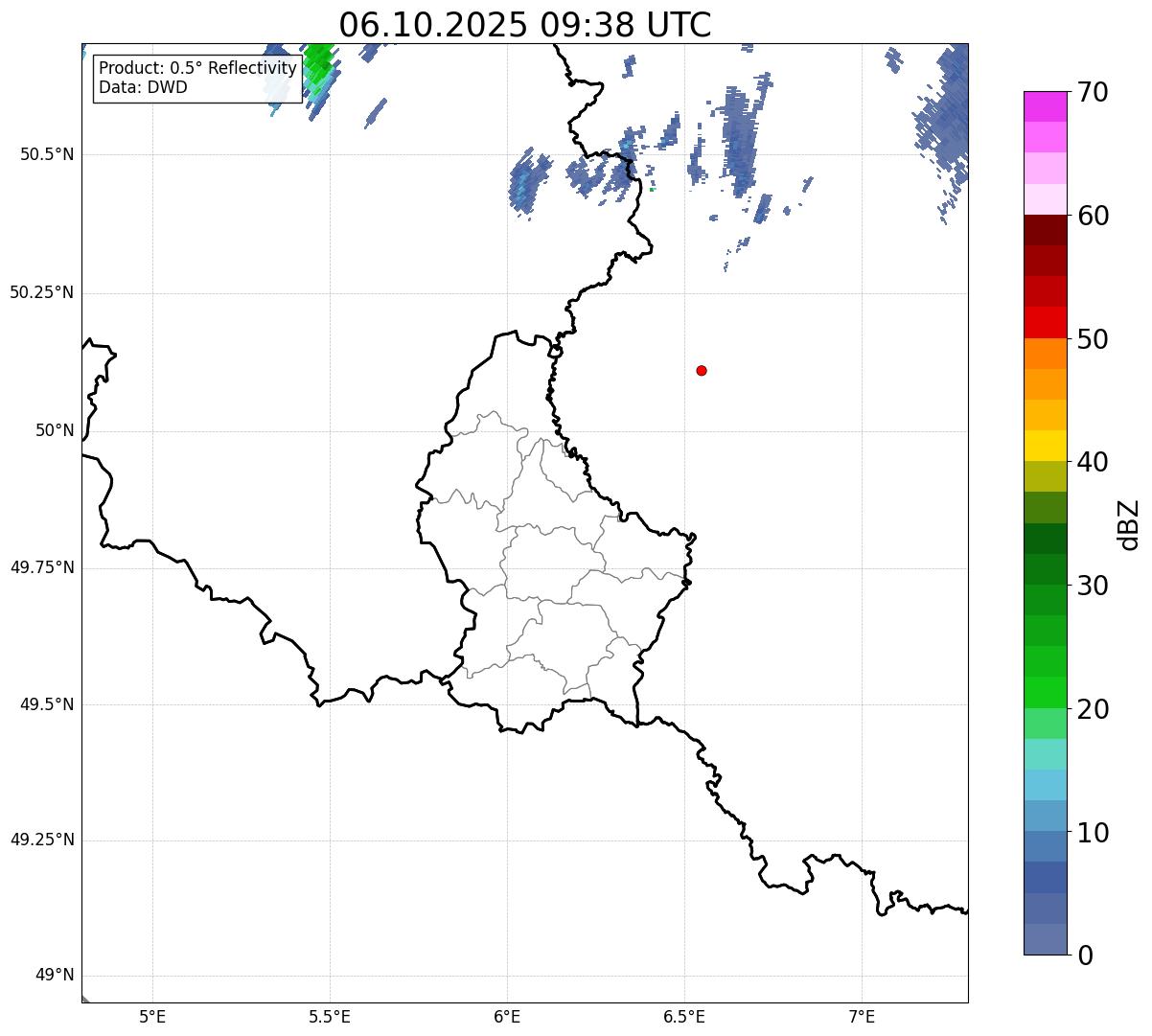This screenshot has width=1152, height=1036.
Task: Click the red radar station marker
Action: pos(702,371)
